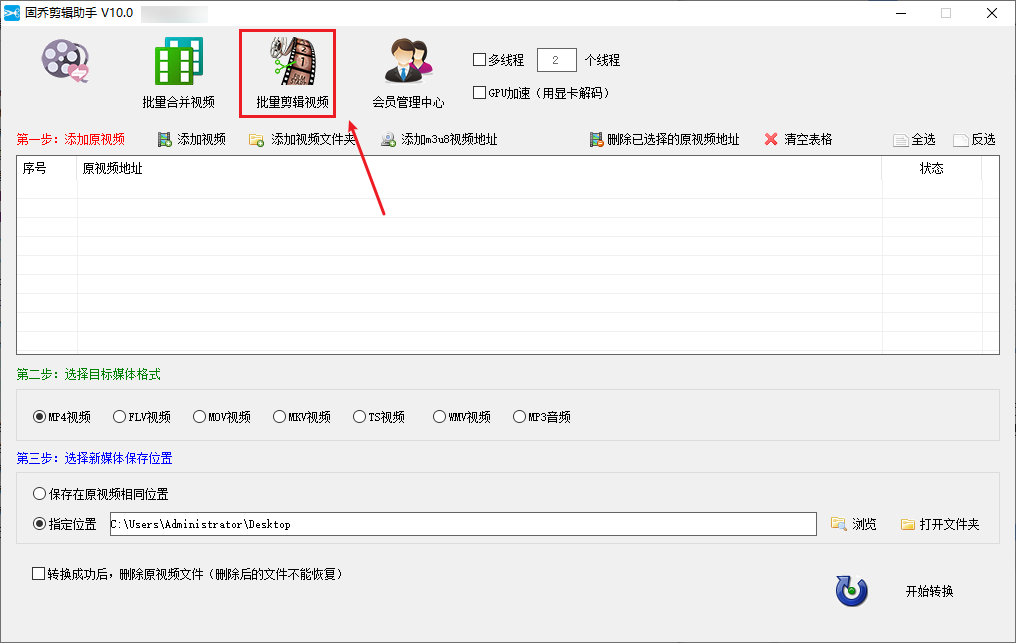
Task: Click 添加视频 to add a video
Action: [191, 140]
